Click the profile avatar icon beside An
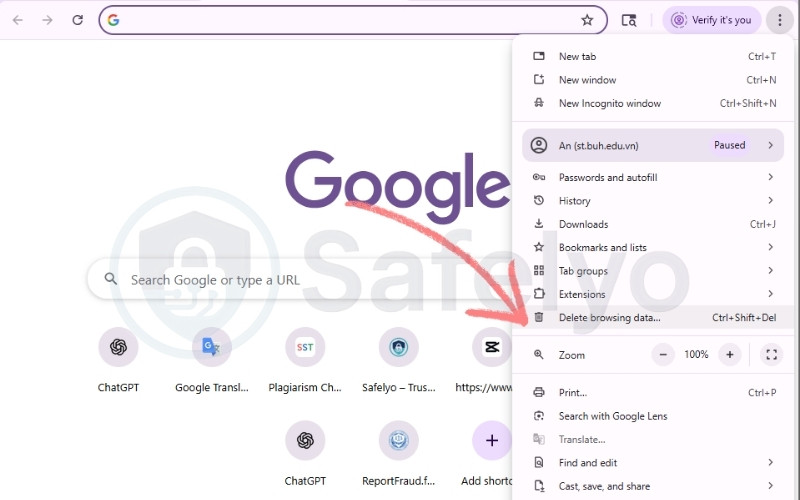This screenshot has height=500, width=800. (539, 145)
